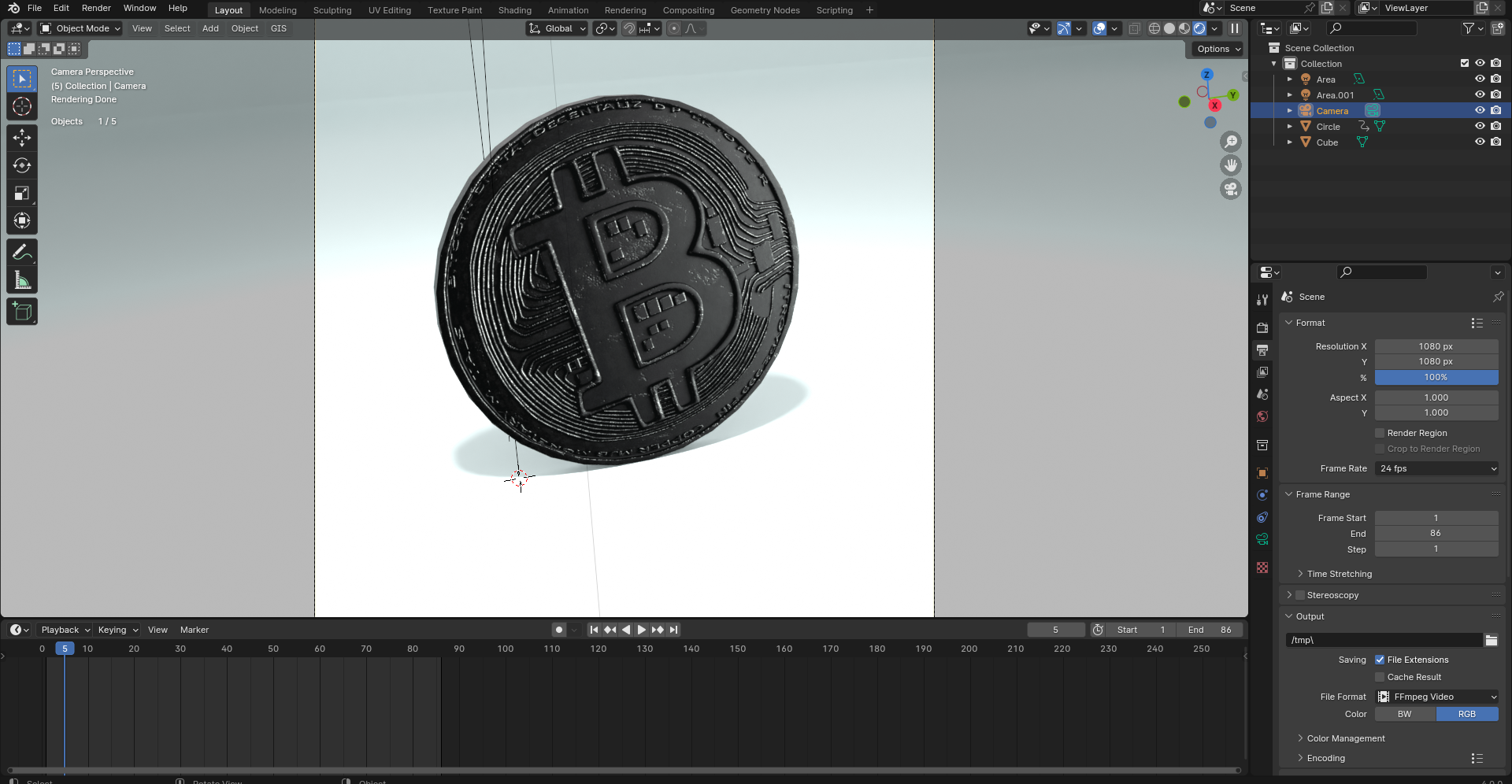Open the Texture properties tab
Image resolution: width=1512 pixels, height=784 pixels.
pos(1262,568)
